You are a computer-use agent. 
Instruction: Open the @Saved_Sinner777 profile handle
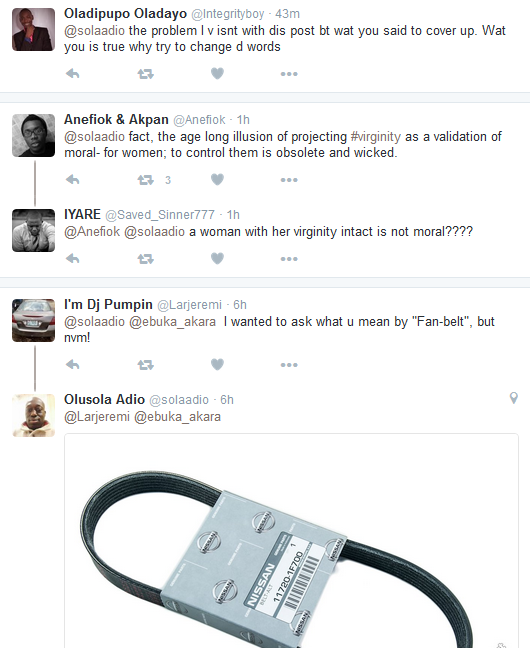coord(160,214)
